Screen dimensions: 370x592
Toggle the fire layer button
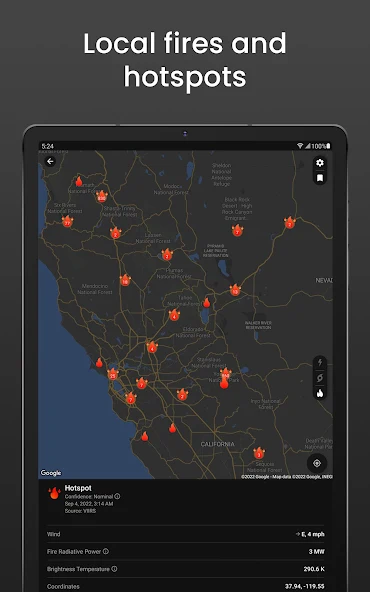(320, 393)
